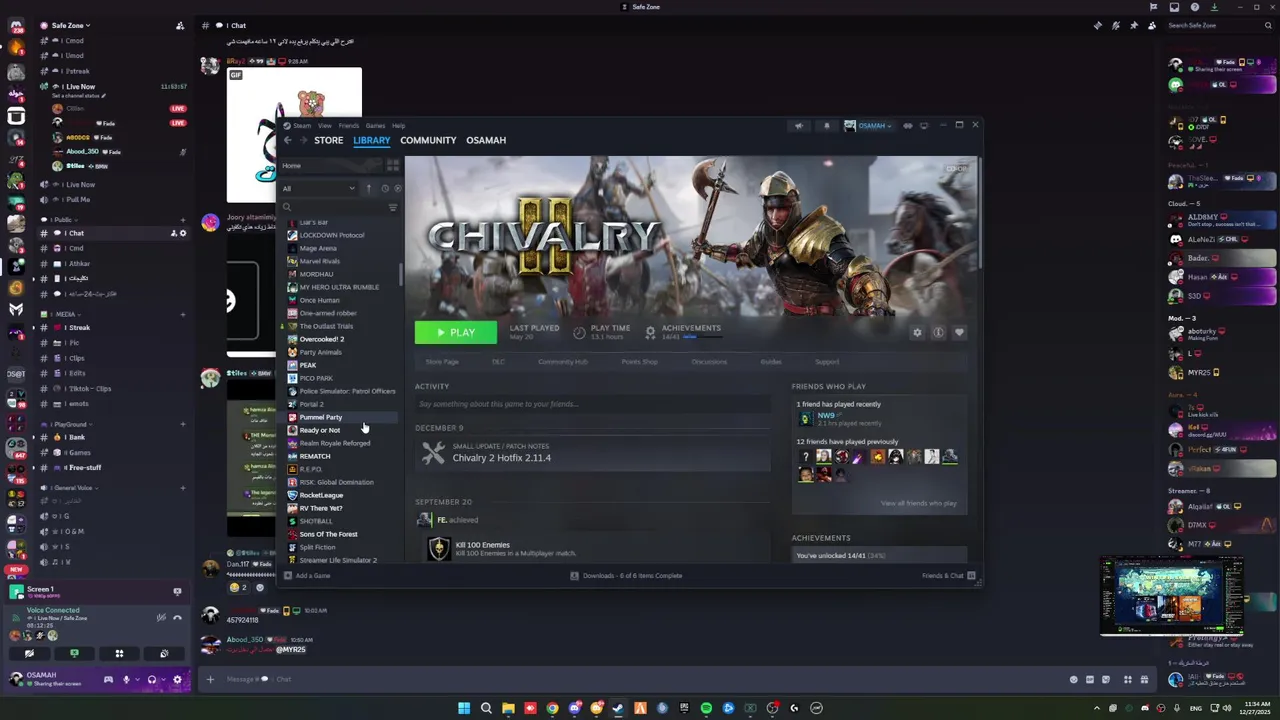This screenshot has width=1280, height=720.
Task: Add Chivalry 2 to favorites heart
Action: pyautogui.click(x=959, y=332)
